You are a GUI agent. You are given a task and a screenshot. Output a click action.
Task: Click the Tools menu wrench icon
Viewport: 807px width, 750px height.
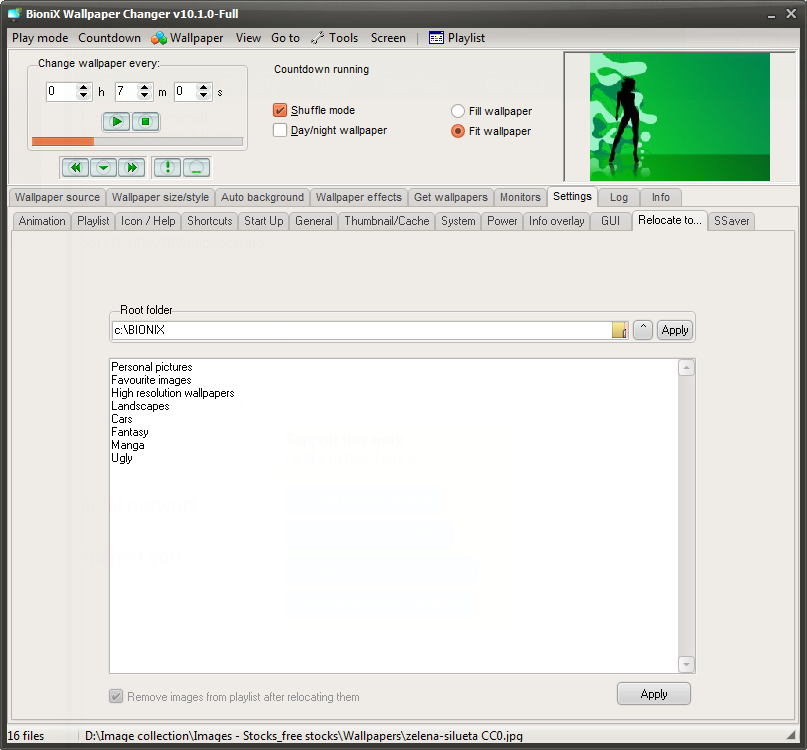click(317, 38)
